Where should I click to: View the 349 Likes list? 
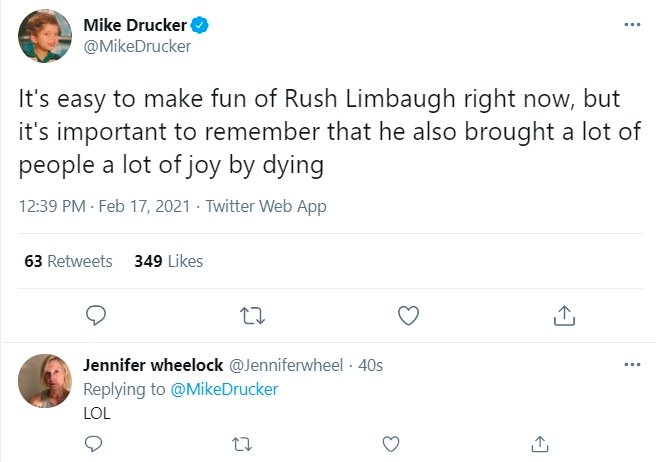click(168, 261)
